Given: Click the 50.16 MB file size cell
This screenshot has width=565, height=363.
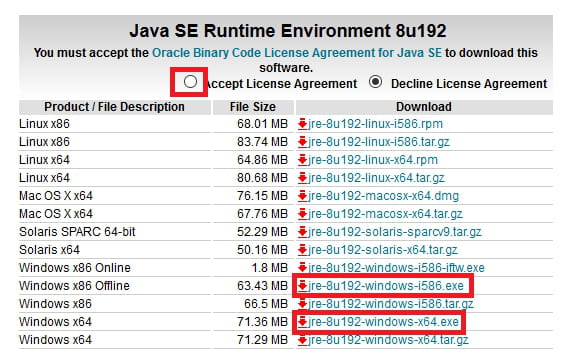Looking at the screenshot, I should click(x=262, y=250).
